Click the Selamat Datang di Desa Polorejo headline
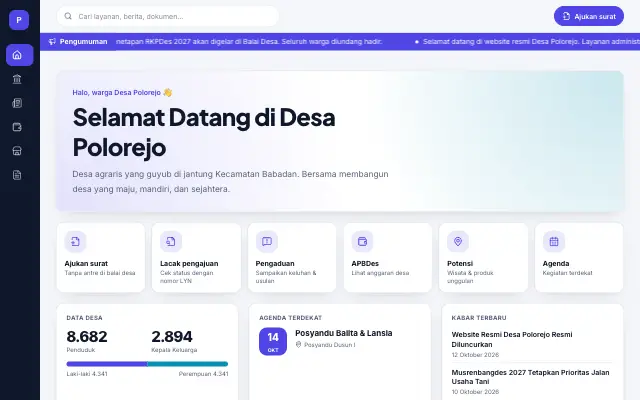640x400 pixels. (204, 132)
